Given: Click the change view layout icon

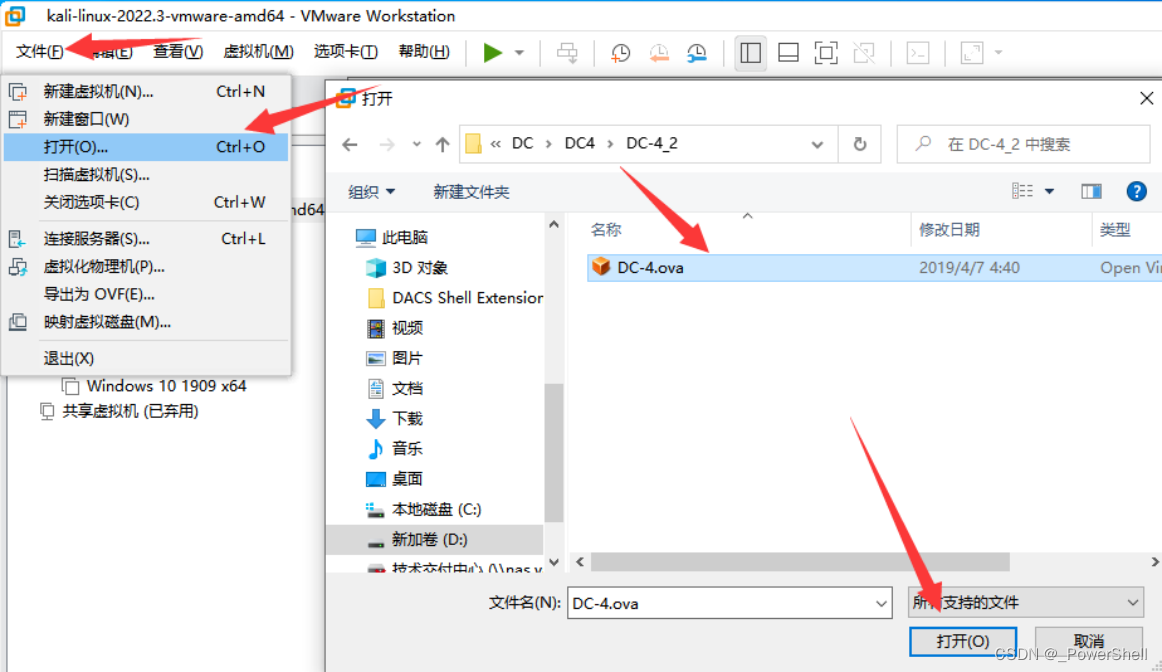Looking at the screenshot, I should 1023,191.
